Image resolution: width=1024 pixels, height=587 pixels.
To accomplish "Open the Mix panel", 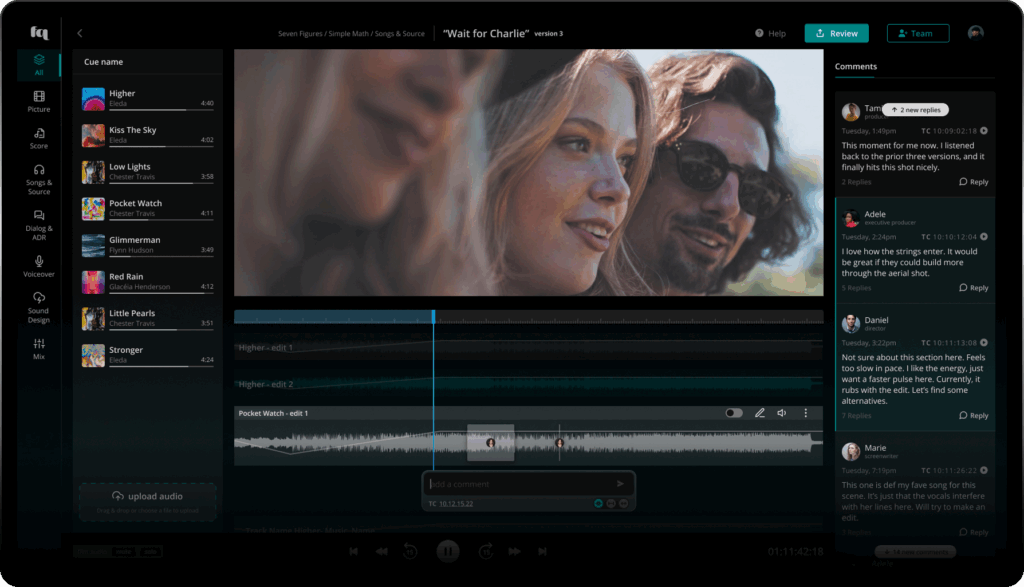I will pos(39,349).
